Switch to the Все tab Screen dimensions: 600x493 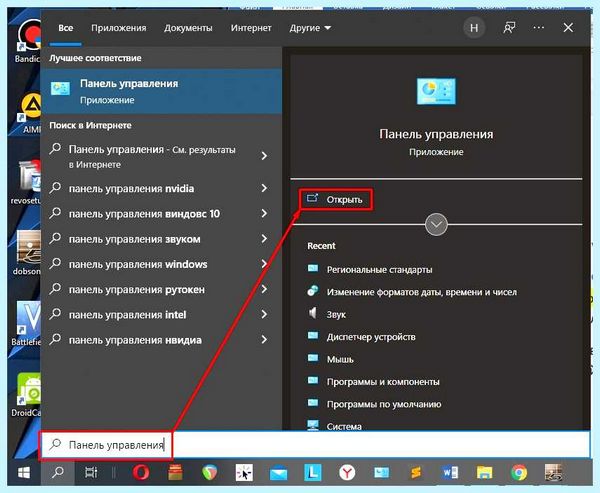[66, 28]
